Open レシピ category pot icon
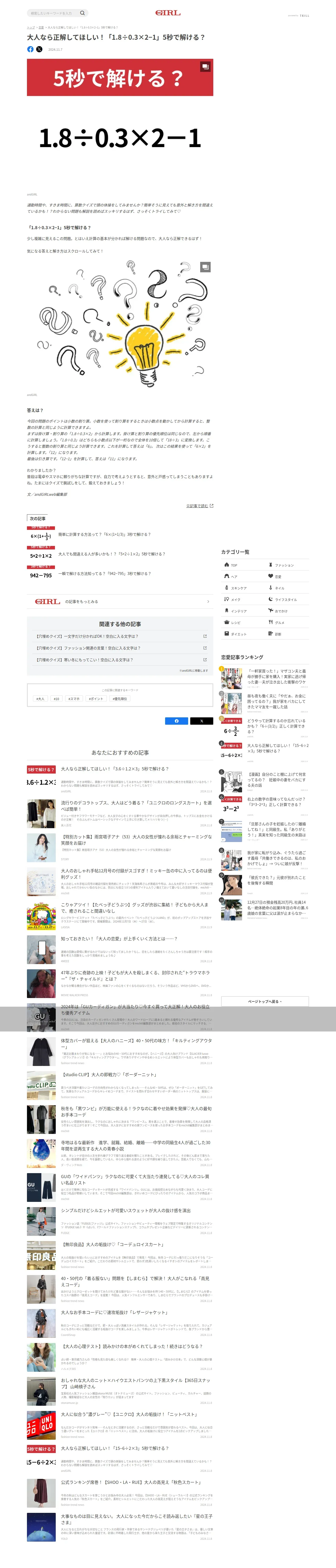 (x=227, y=622)
